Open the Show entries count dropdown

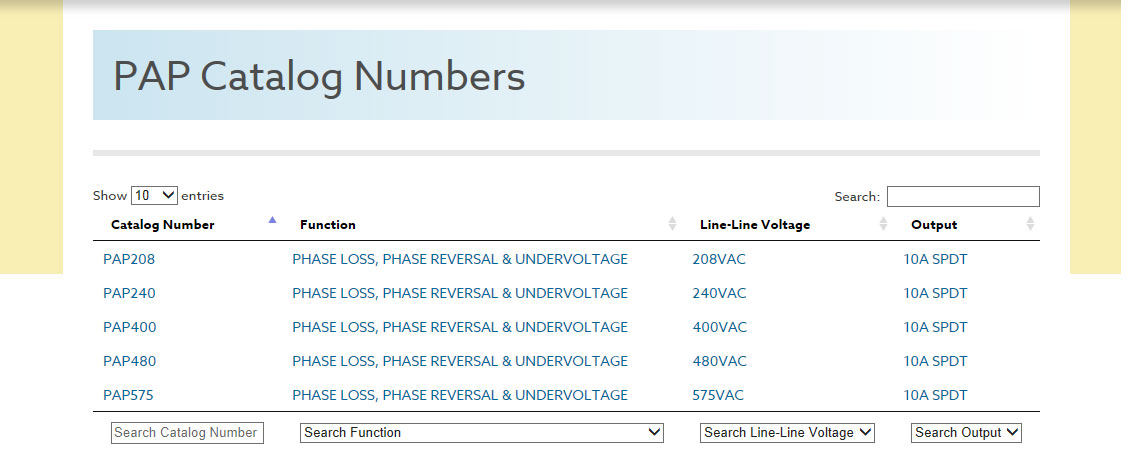[x=154, y=195]
